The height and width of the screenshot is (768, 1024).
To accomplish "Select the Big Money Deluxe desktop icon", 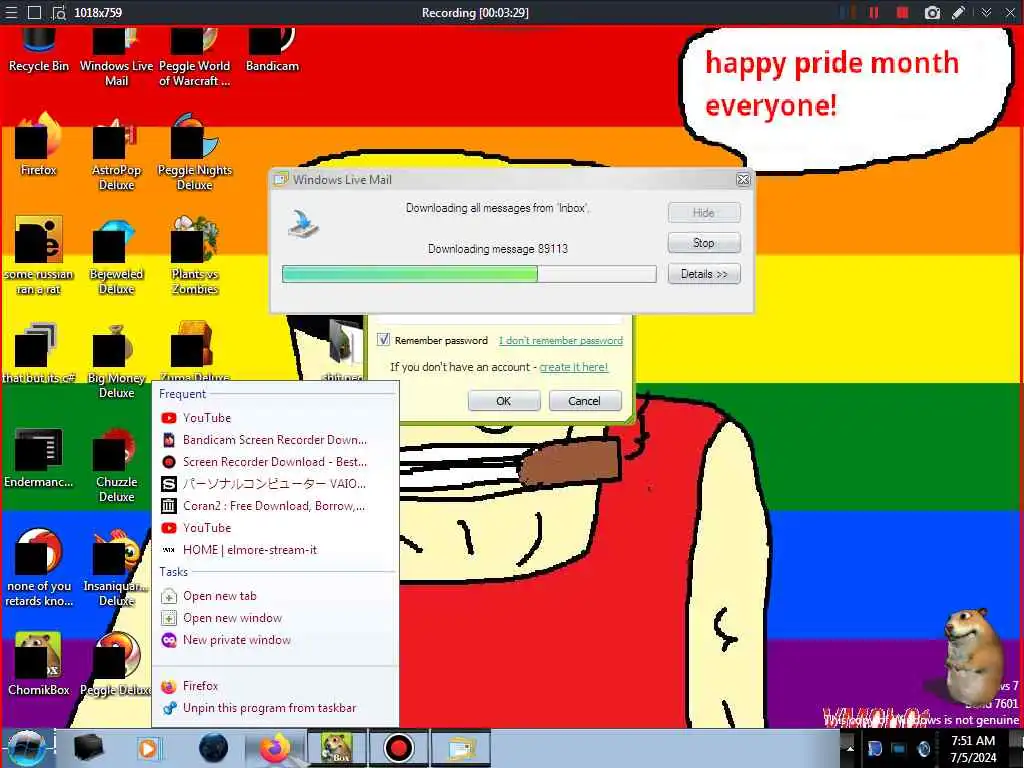I will 116,360.
